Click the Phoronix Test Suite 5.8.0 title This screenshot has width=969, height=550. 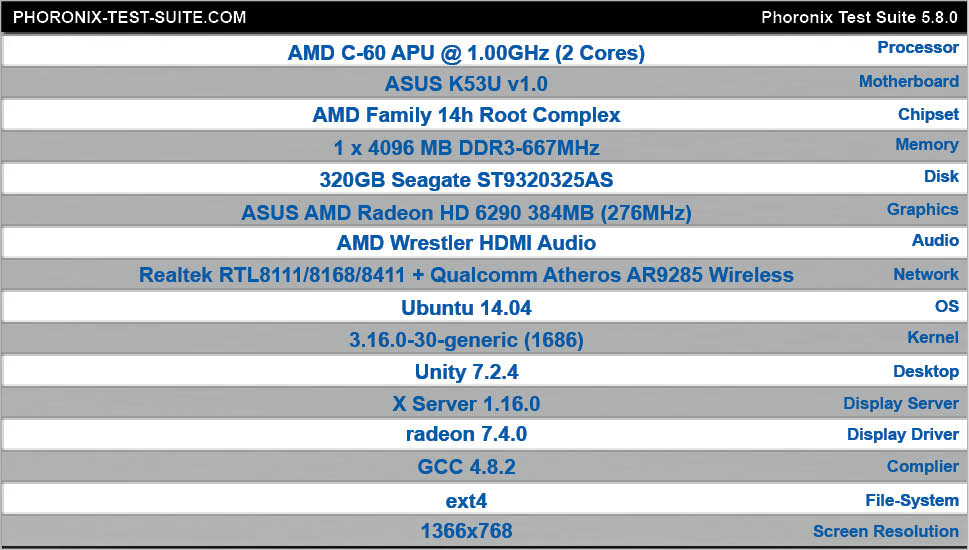[x=858, y=18]
